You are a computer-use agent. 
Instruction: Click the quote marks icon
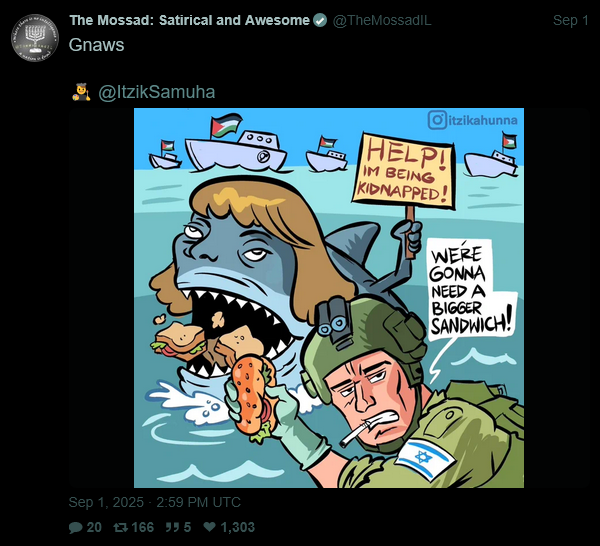point(172,527)
